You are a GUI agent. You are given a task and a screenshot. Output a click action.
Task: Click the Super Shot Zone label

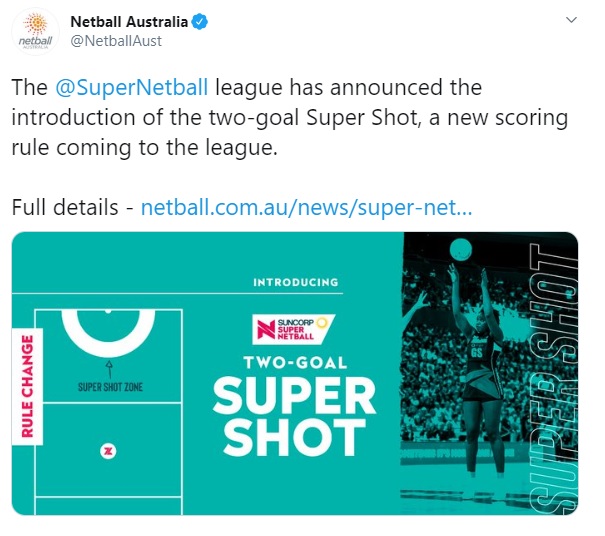tap(109, 385)
